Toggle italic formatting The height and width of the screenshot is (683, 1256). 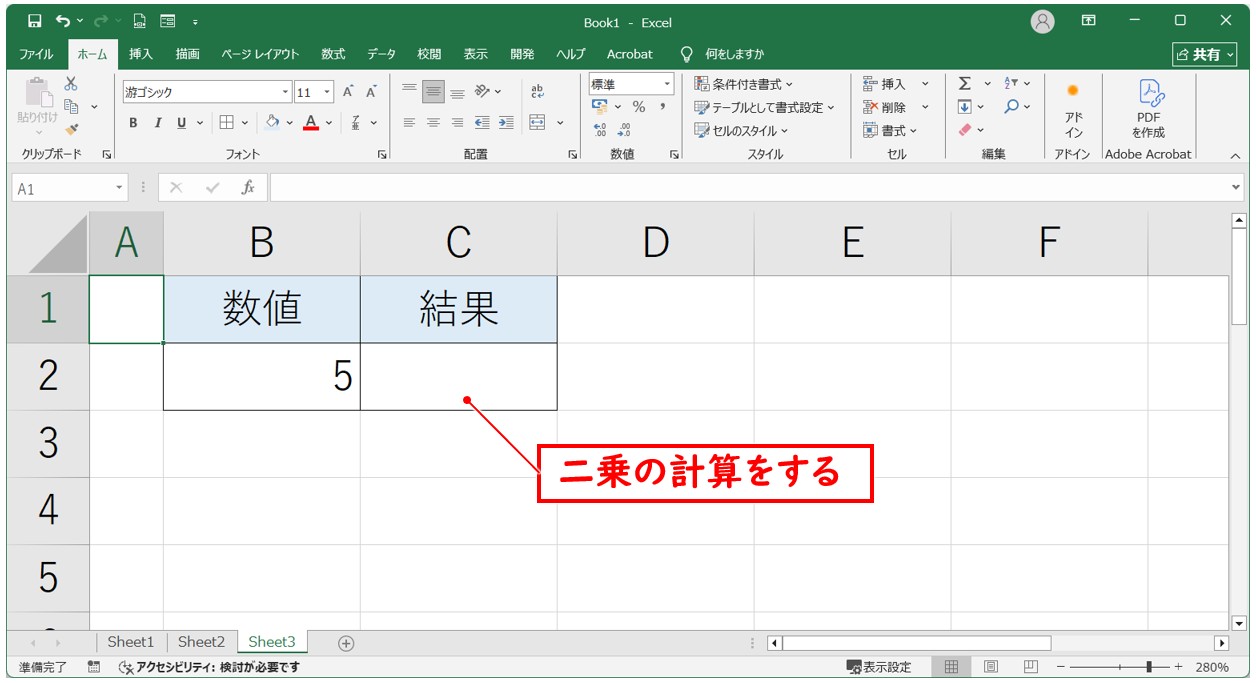click(157, 123)
